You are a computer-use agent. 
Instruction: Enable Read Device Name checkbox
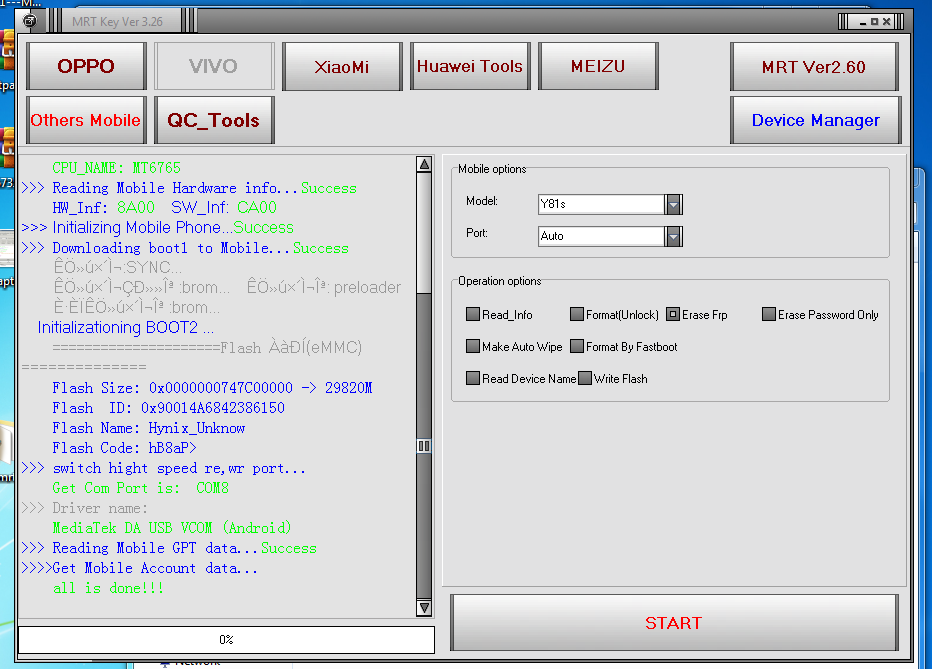pyautogui.click(x=473, y=378)
